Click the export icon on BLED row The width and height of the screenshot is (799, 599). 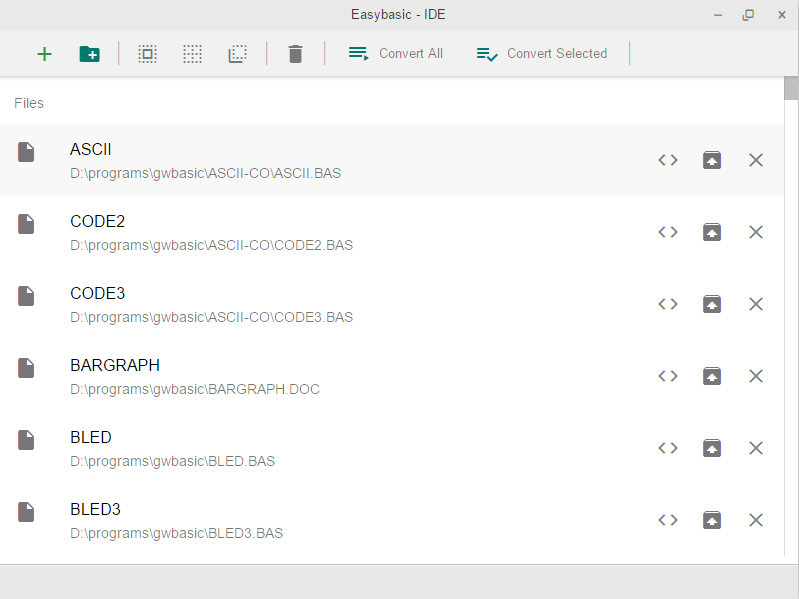point(712,448)
